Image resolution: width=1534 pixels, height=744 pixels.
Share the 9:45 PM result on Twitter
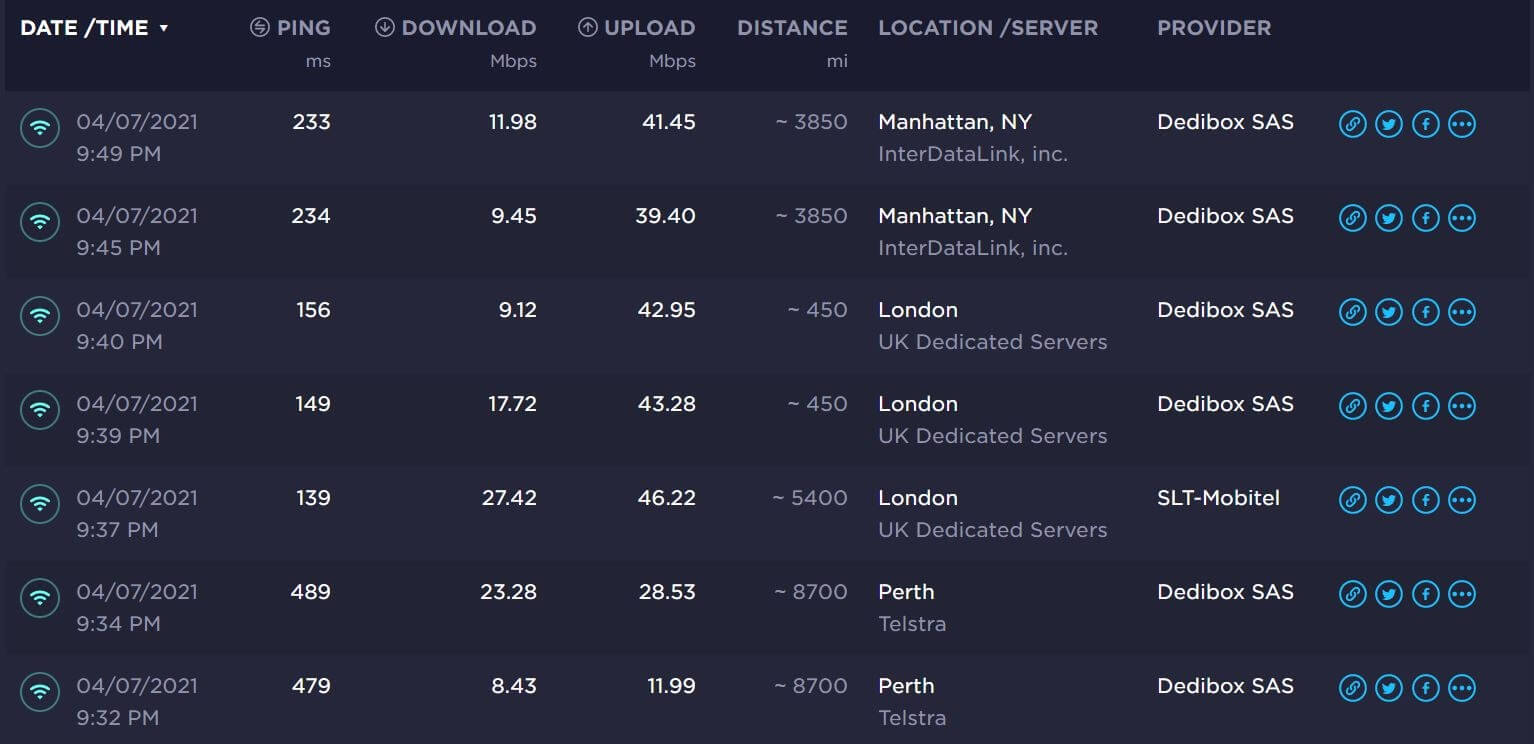point(1388,218)
